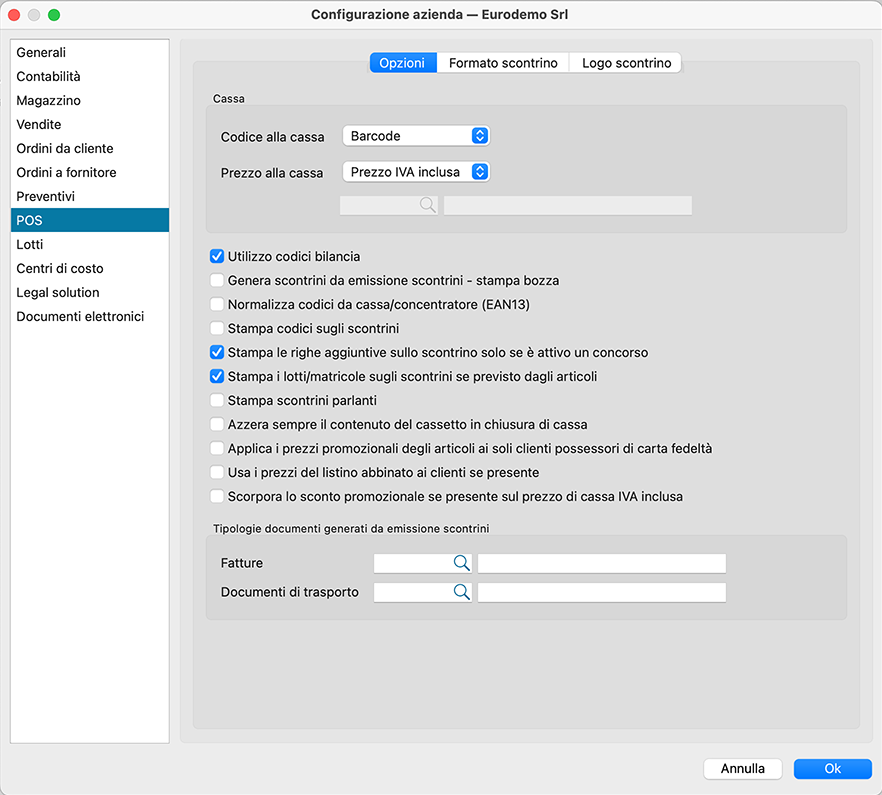
Task: Switch to the 'Formato scontrino' tab
Action: coord(503,63)
